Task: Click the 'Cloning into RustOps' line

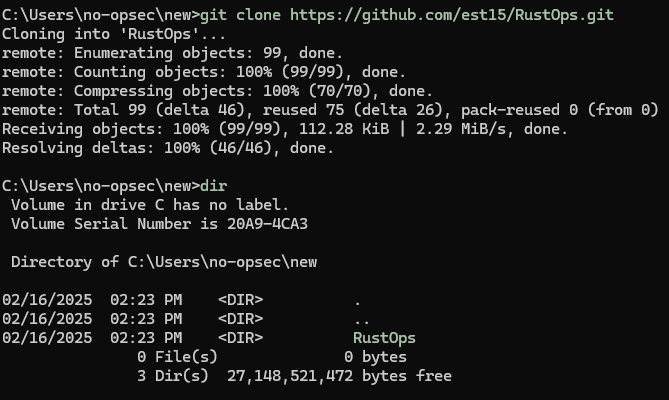Action: point(113,34)
